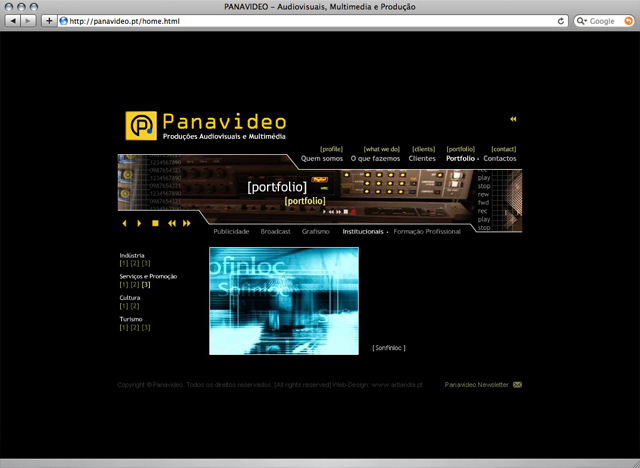The width and height of the screenshot is (640, 468).
Task: Click the yellow fast-forward double-arrow control
Action: pyautogui.click(x=187, y=223)
